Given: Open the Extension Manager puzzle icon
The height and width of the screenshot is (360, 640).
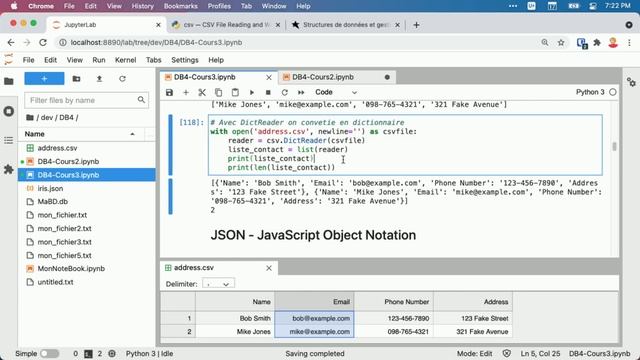Looking at the screenshot, I should 9,169.
